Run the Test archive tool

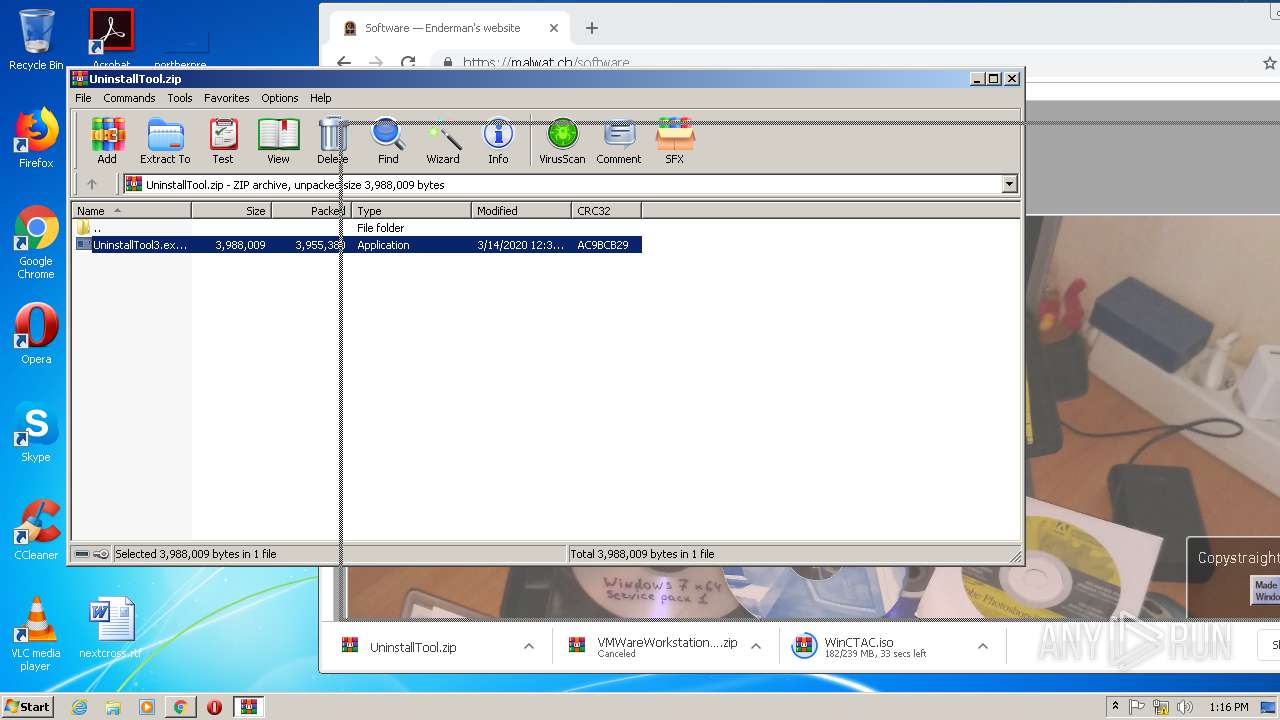point(223,141)
